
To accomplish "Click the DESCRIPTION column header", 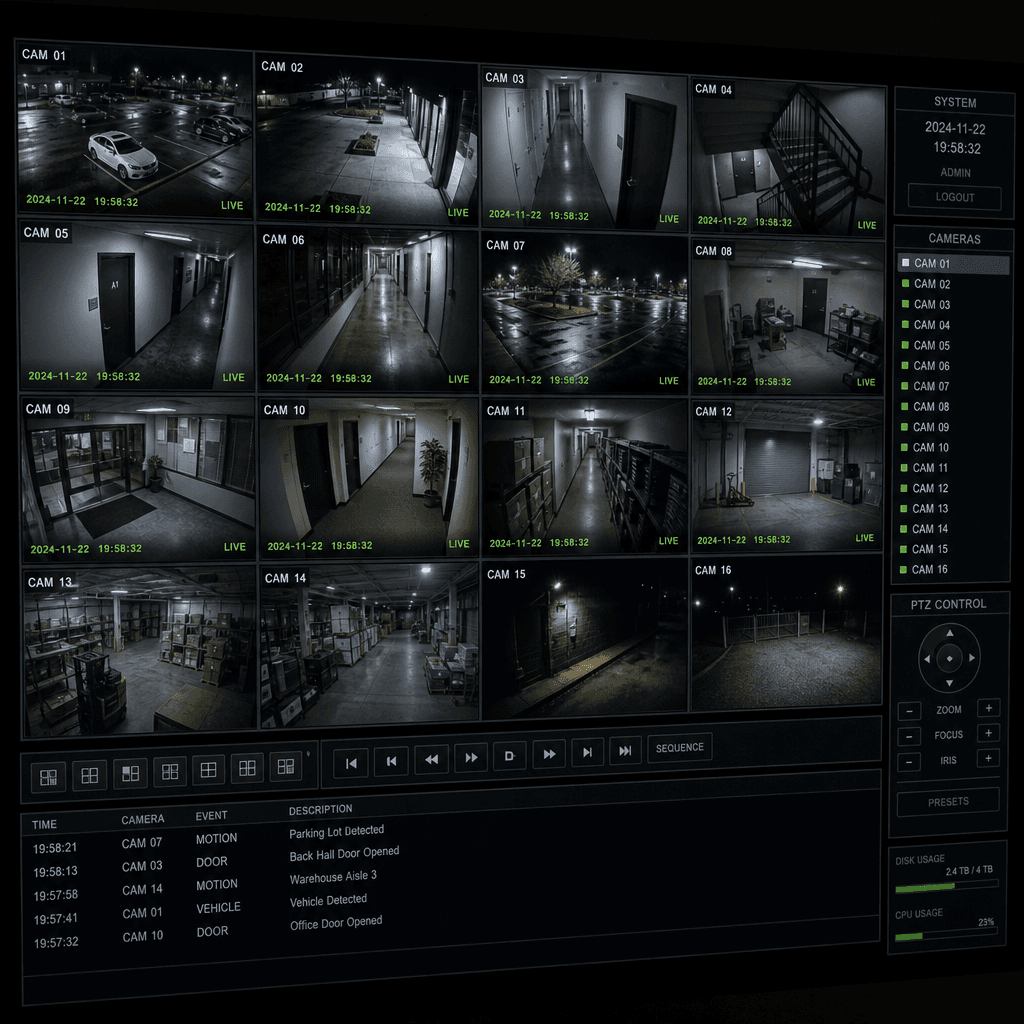I will [x=321, y=810].
